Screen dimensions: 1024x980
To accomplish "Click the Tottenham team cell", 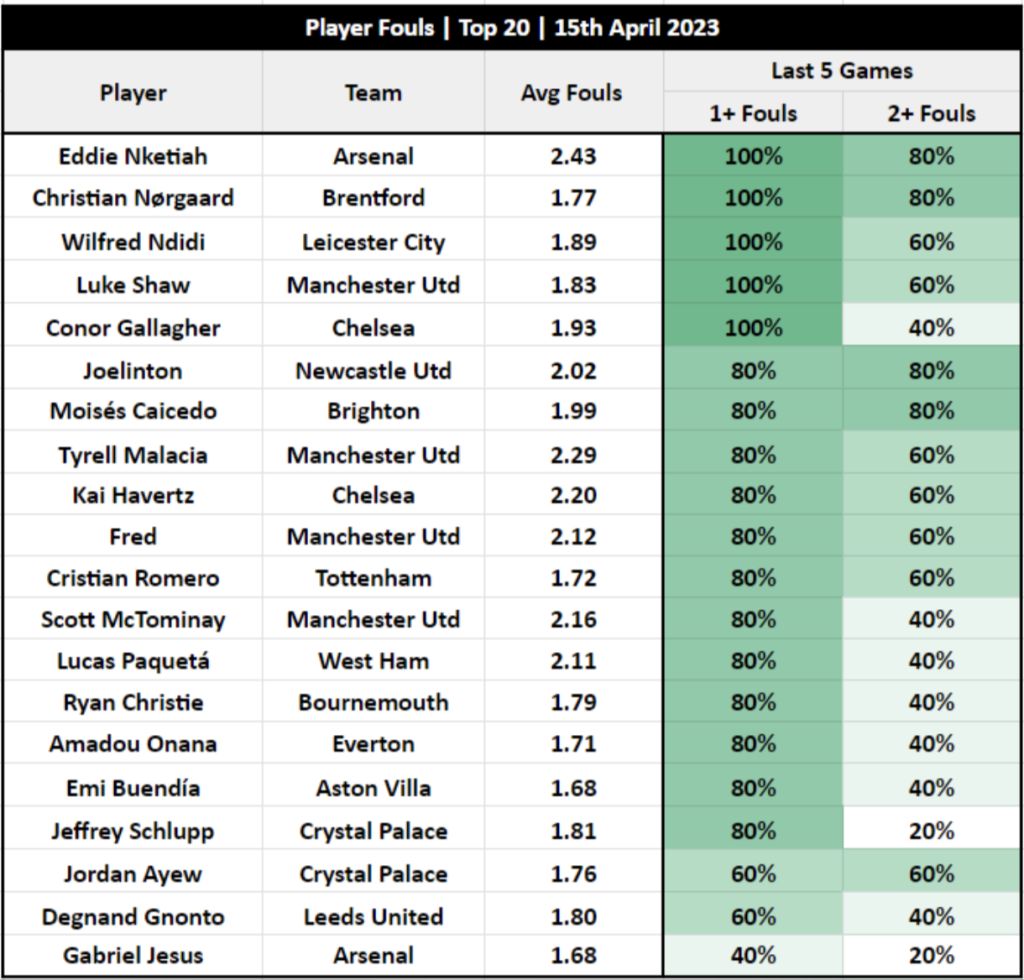I will (x=373, y=578).
